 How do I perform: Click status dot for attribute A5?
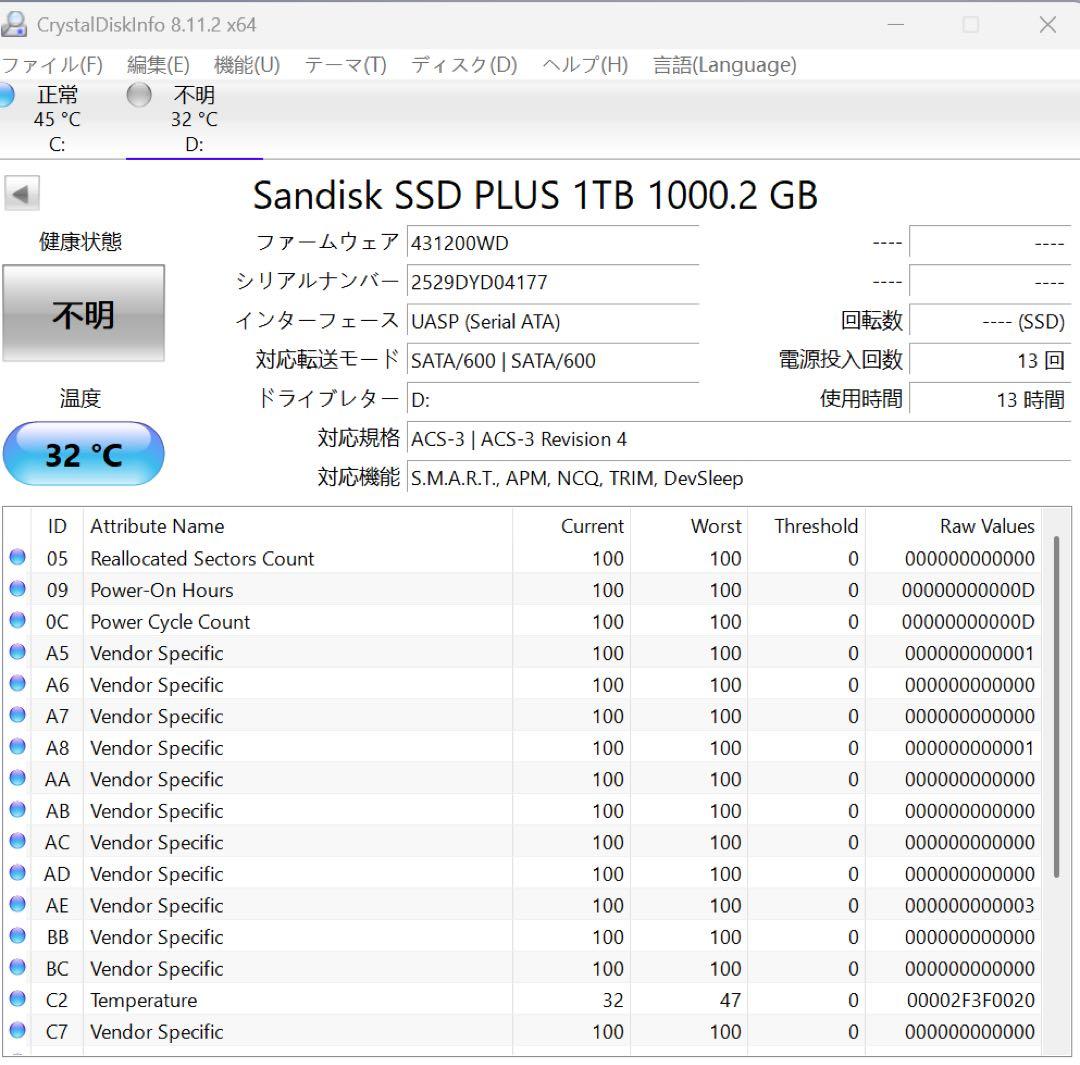coord(17,652)
